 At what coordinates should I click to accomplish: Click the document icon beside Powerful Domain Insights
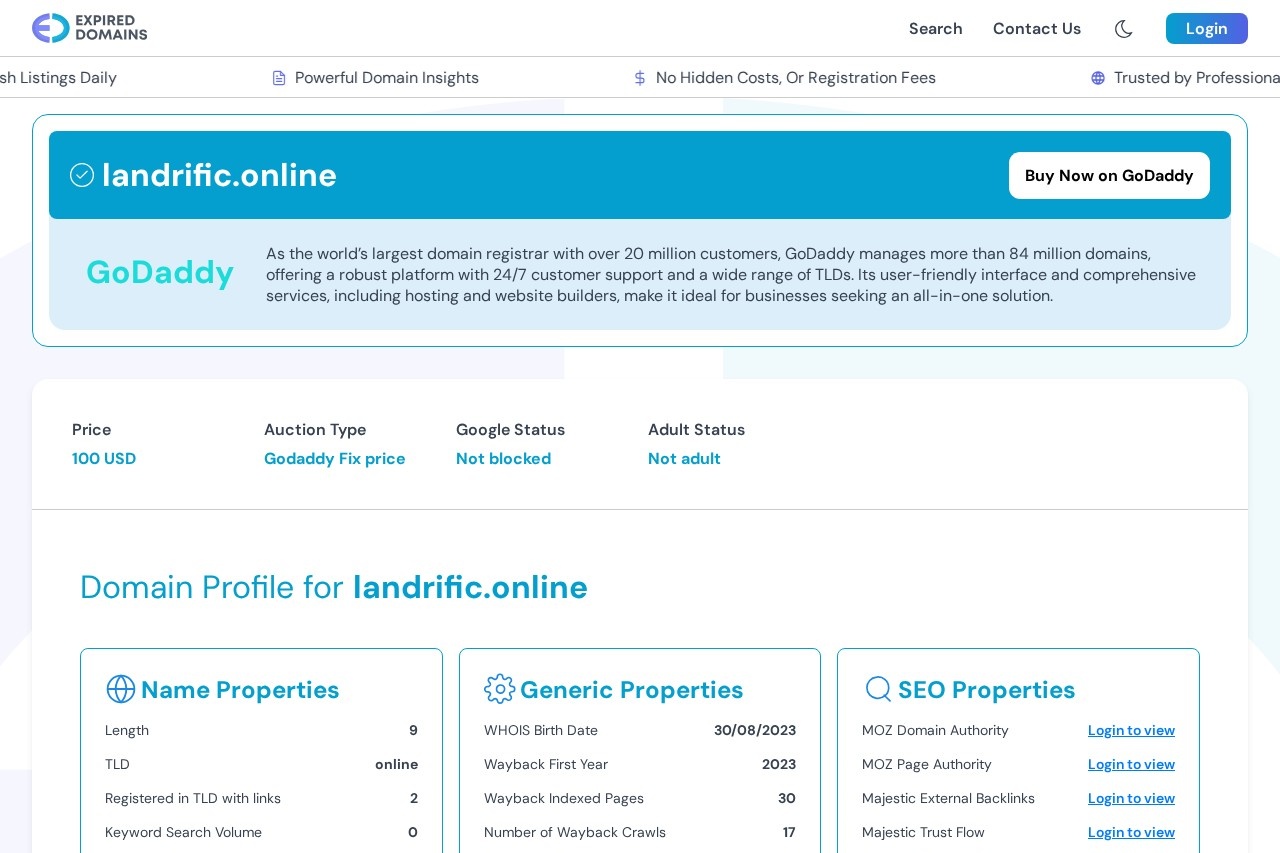tap(279, 78)
